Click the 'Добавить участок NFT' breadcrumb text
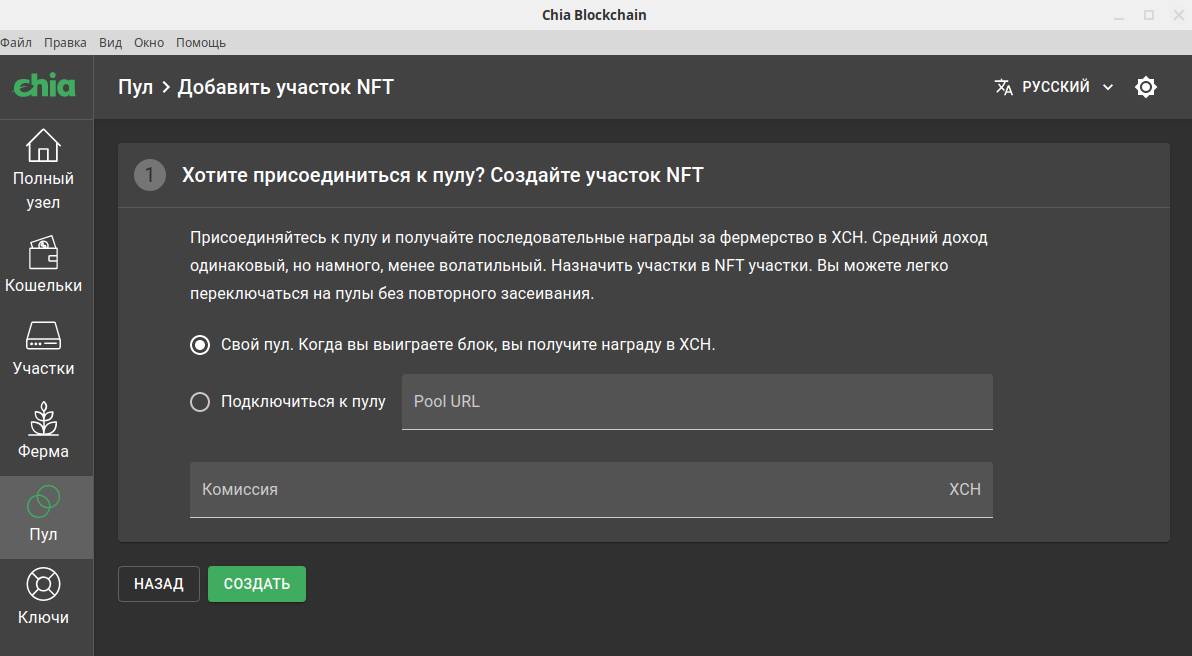 click(x=285, y=87)
